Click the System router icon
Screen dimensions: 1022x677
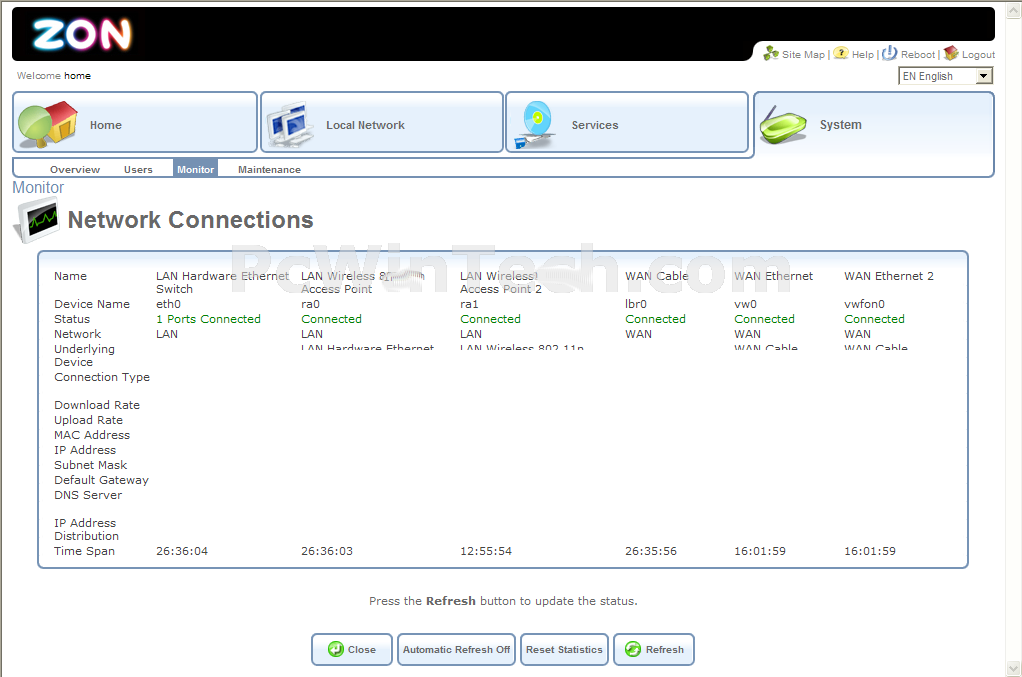click(x=783, y=125)
